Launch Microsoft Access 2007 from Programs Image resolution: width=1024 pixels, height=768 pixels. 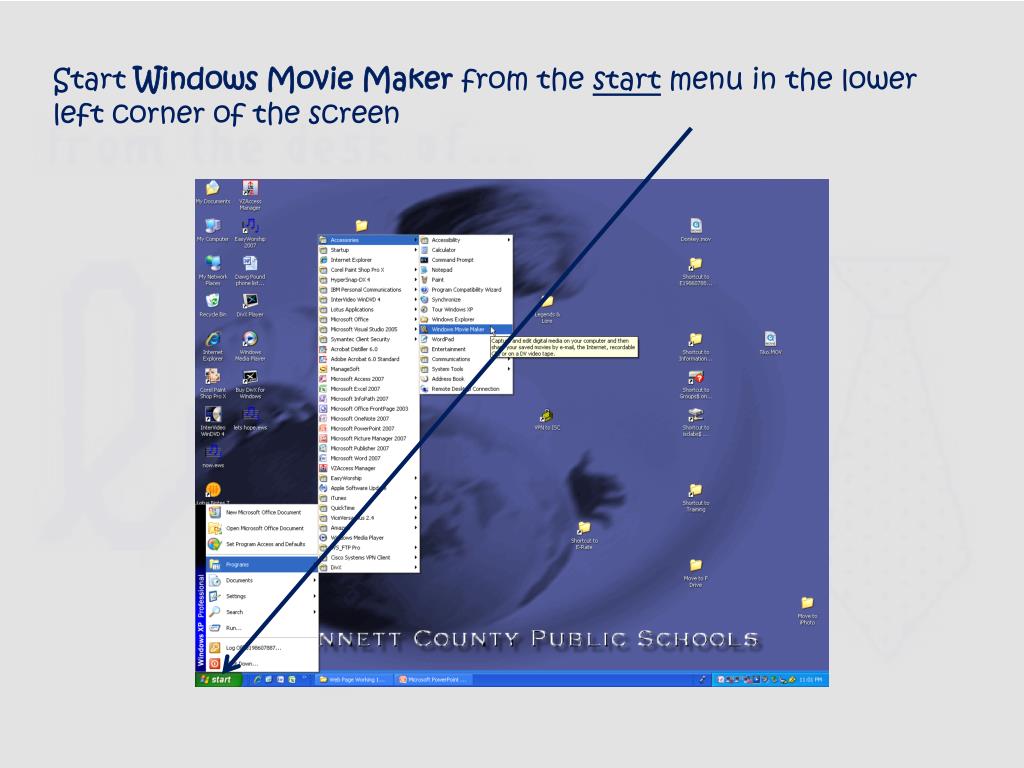368,379
